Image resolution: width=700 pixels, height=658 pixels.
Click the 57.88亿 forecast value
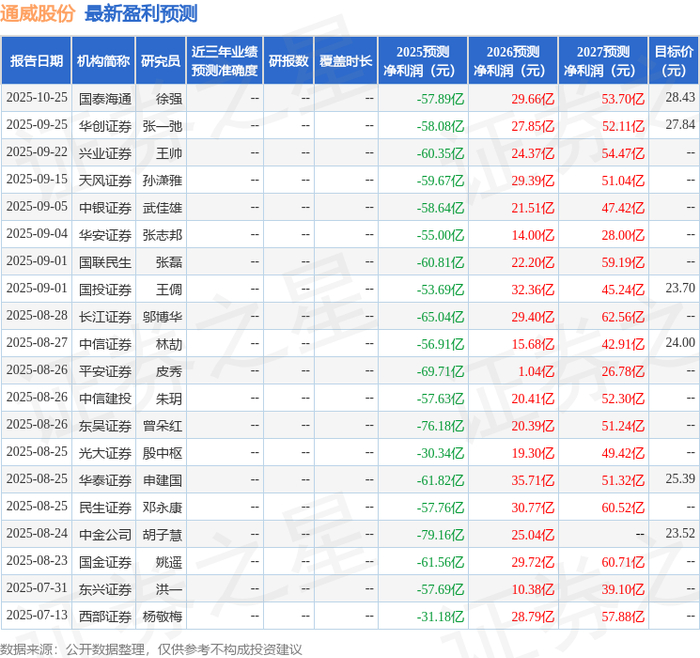pyautogui.click(x=623, y=616)
